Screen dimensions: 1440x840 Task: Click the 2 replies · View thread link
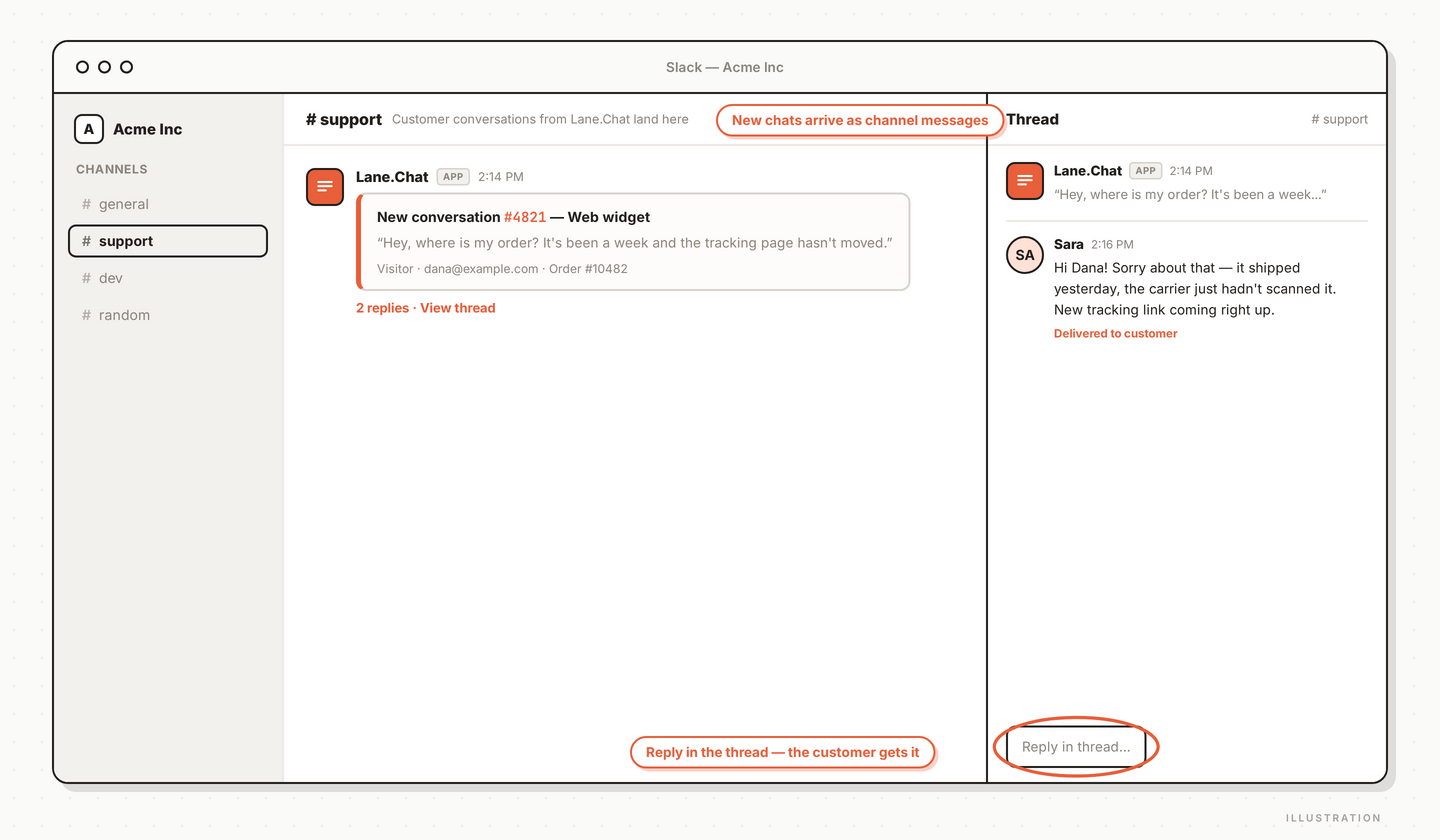(x=425, y=308)
